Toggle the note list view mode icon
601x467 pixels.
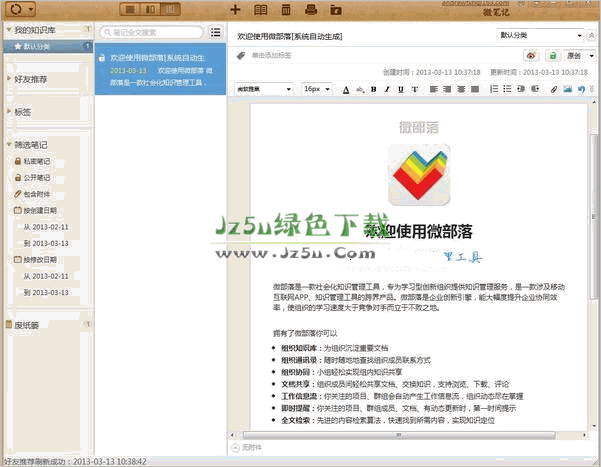click(x=215, y=32)
